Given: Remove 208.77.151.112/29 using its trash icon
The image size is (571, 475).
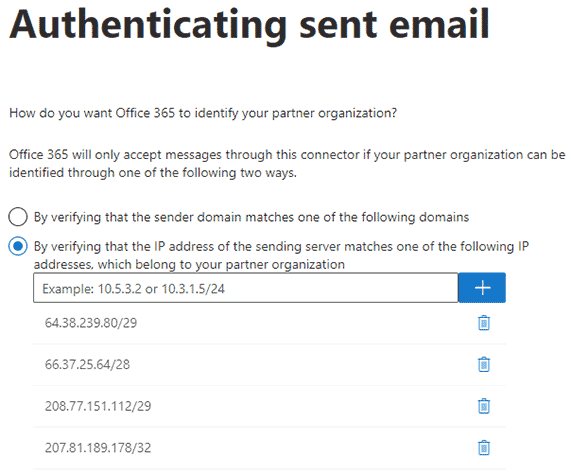Looking at the screenshot, I should (x=484, y=406).
